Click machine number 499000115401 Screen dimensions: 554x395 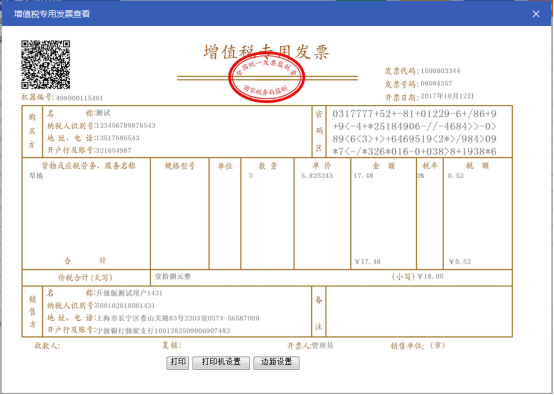click(x=79, y=98)
